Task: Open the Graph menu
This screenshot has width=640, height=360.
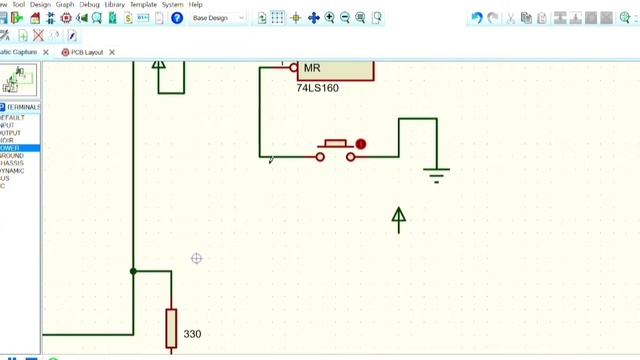Action: 64,4
